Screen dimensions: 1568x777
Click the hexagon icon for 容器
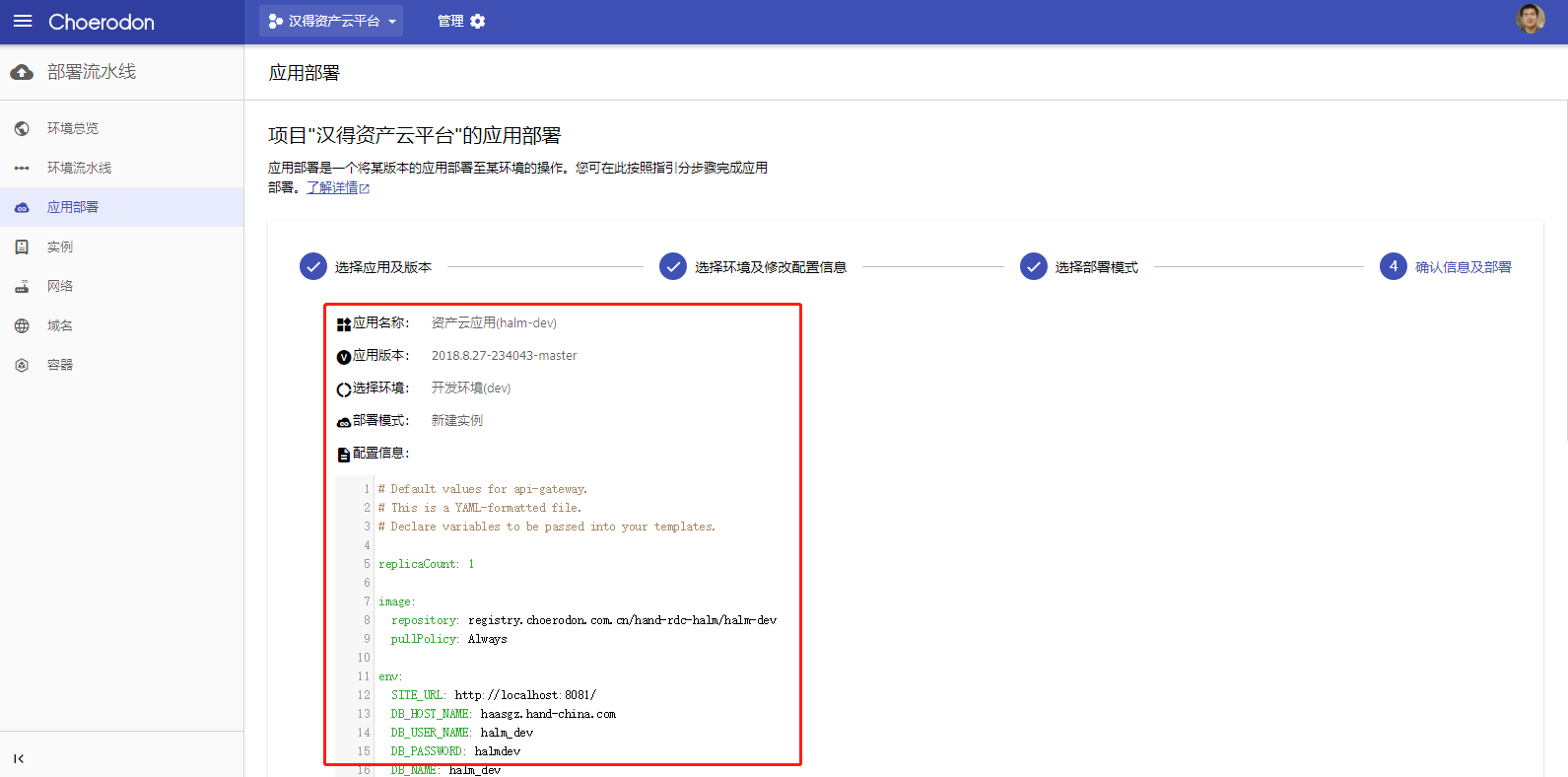22,365
